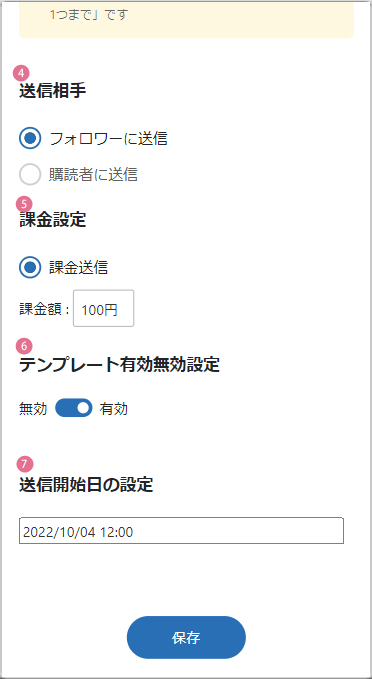Click the 有効 label beside the switch

pyautogui.click(x=113, y=409)
